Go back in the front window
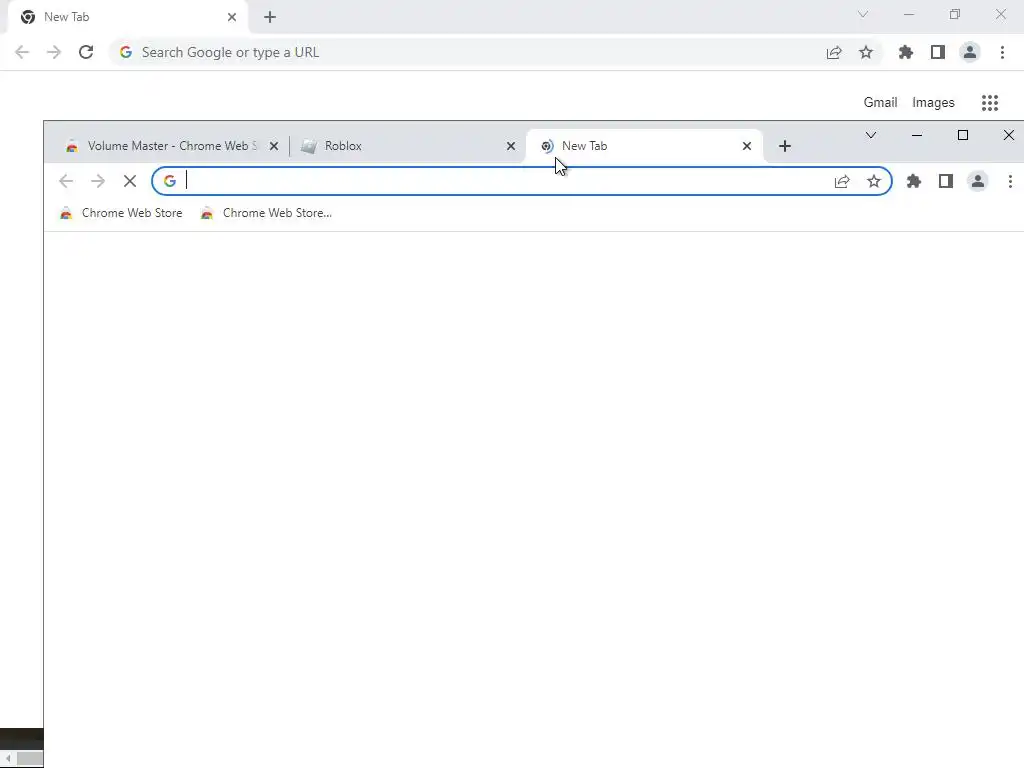1024x768 pixels. (x=66, y=181)
